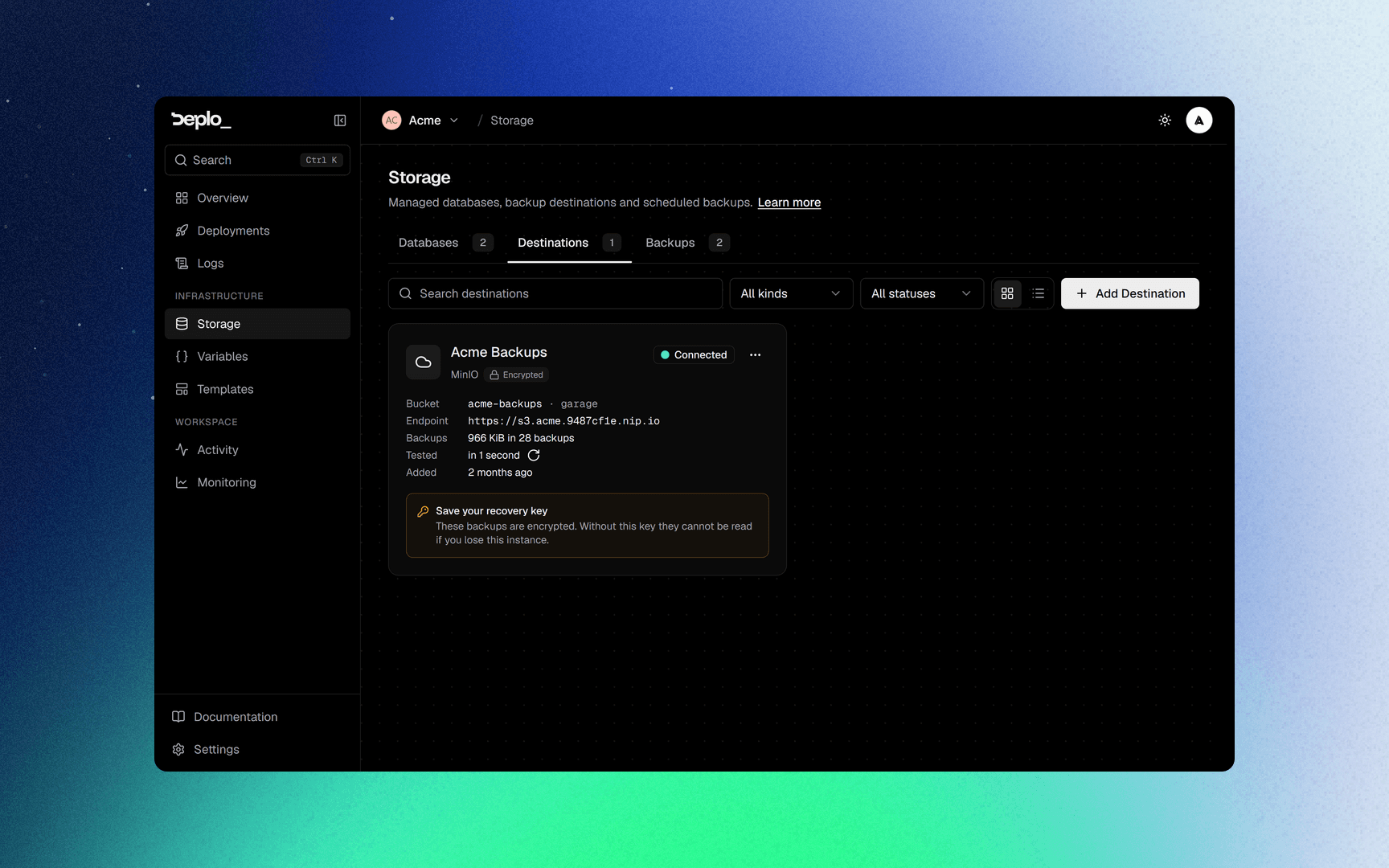Open Templates in the sidebar
The width and height of the screenshot is (1389, 868).
(257, 389)
